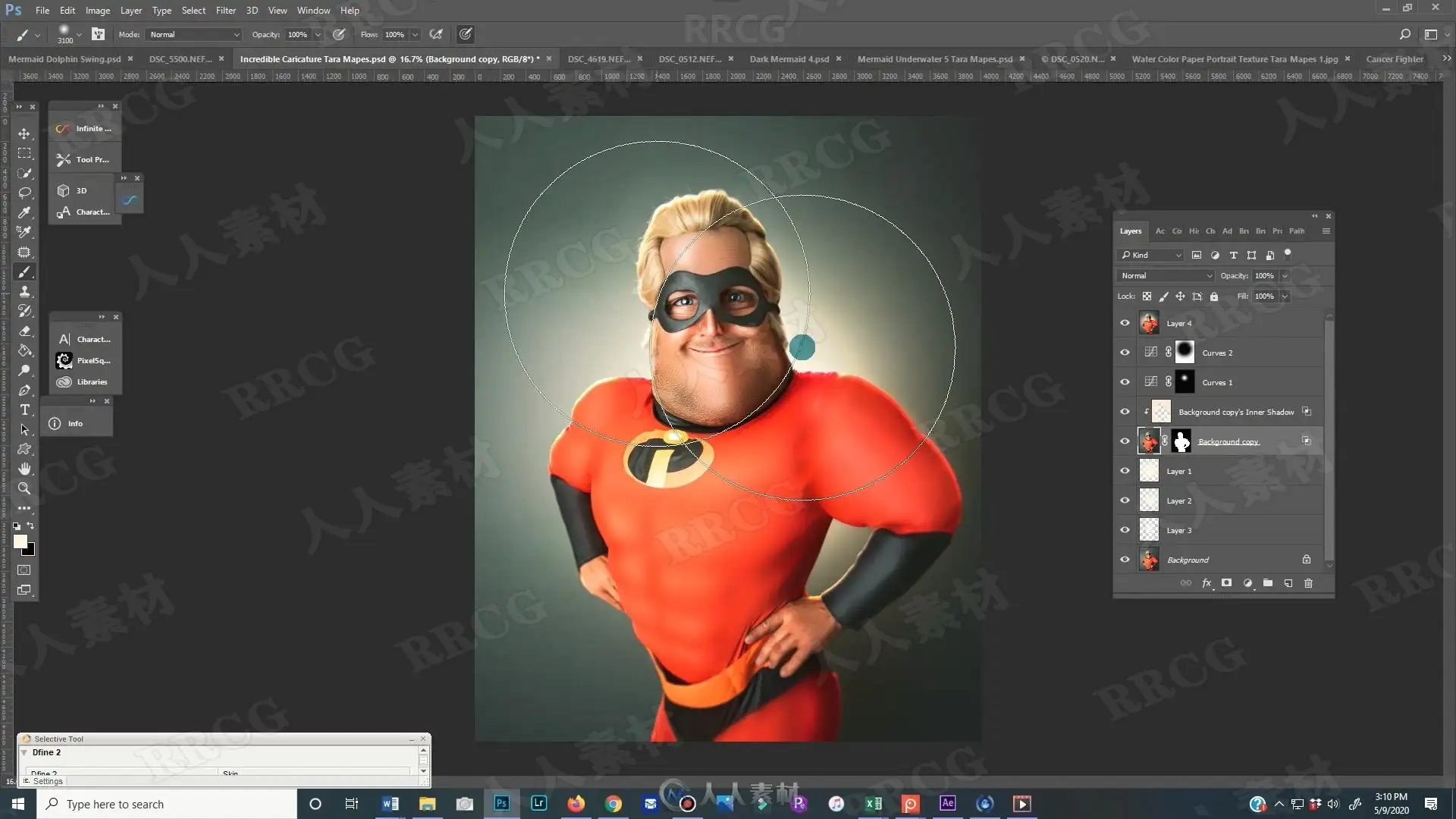The width and height of the screenshot is (1456, 819).
Task: Select the Pen tool
Action: coord(24,390)
